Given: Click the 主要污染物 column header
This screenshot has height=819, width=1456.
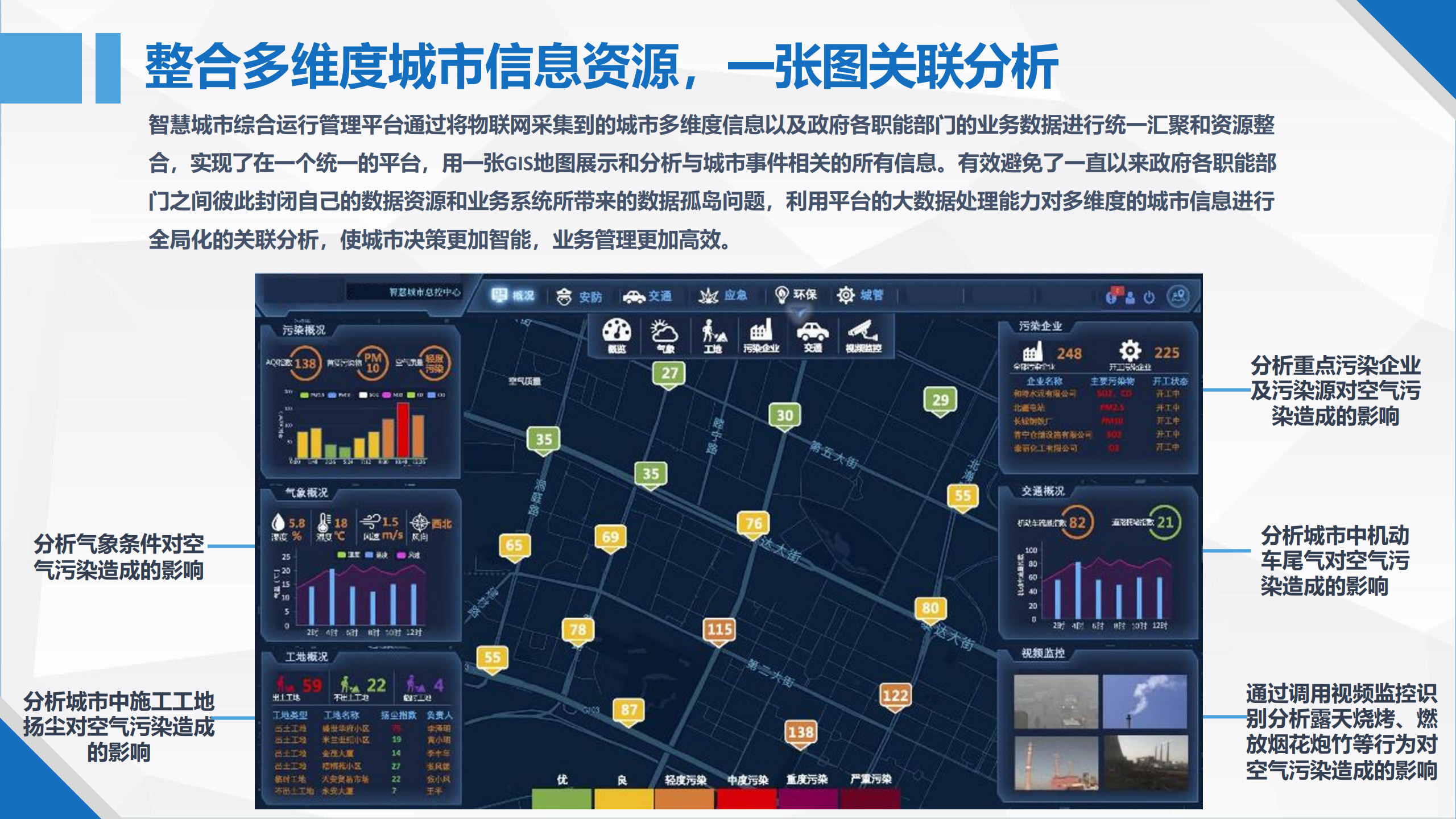Looking at the screenshot, I should pyautogui.click(x=1112, y=381).
